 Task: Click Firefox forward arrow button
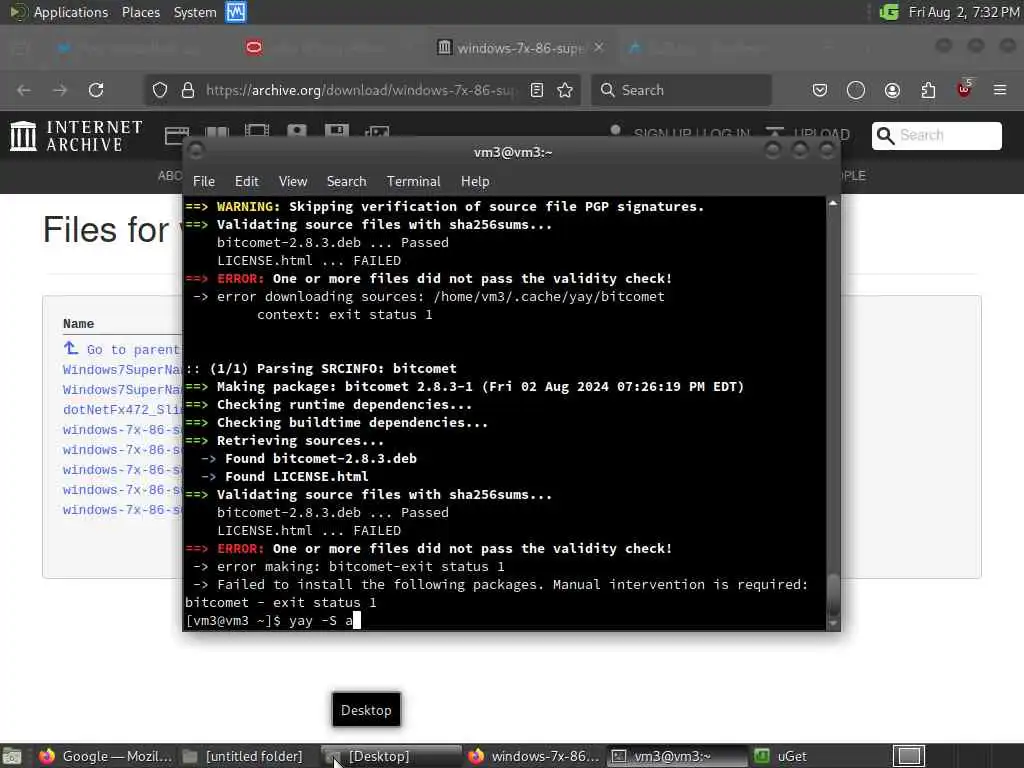[x=60, y=90]
